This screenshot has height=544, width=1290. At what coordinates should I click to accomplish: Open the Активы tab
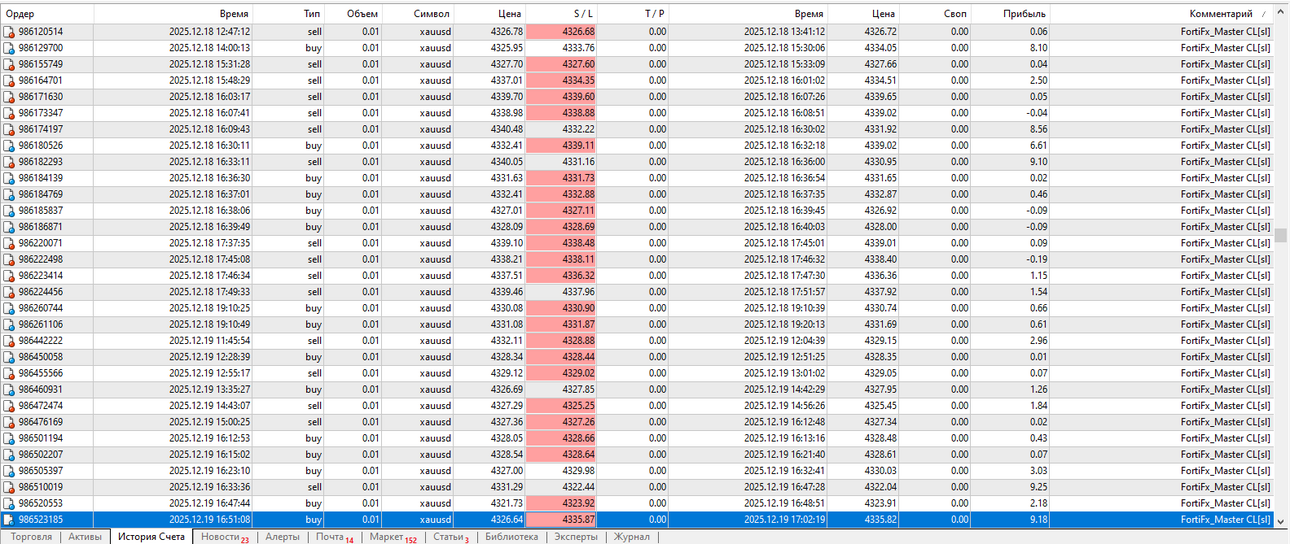coord(85,537)
